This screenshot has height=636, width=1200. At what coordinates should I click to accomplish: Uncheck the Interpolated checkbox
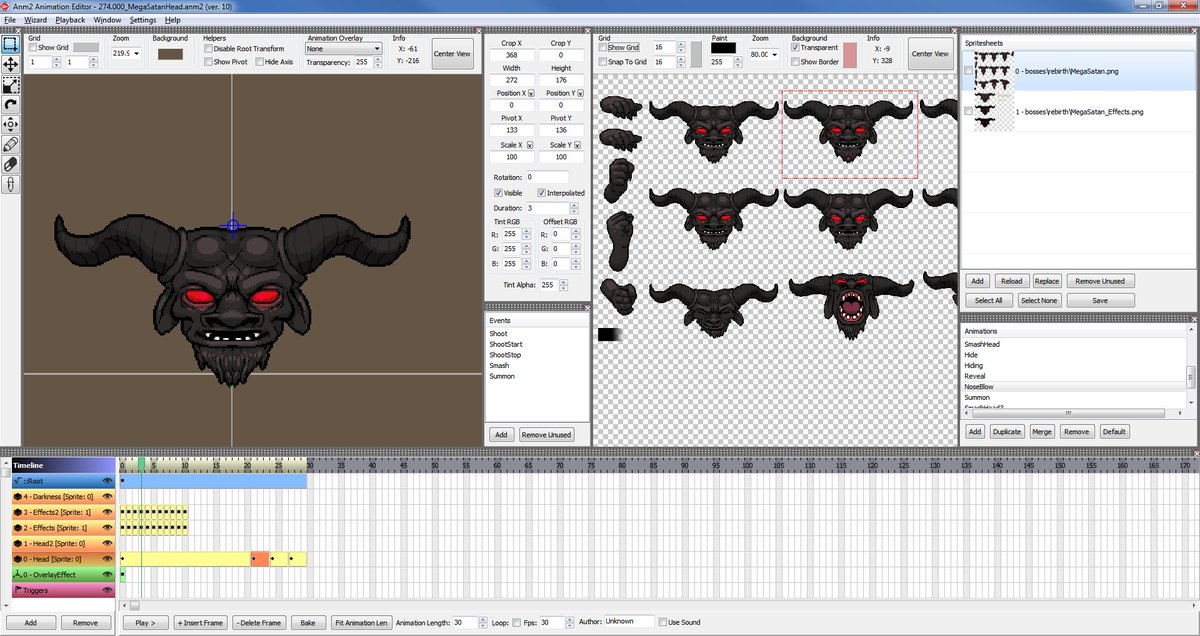coord(541,193)
